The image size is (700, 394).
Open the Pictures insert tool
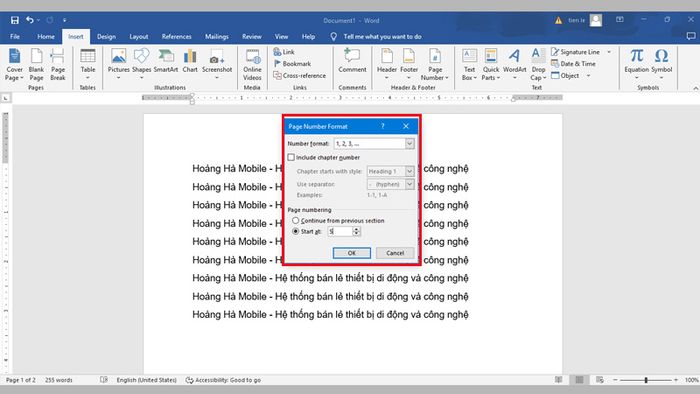pos(118,64)
